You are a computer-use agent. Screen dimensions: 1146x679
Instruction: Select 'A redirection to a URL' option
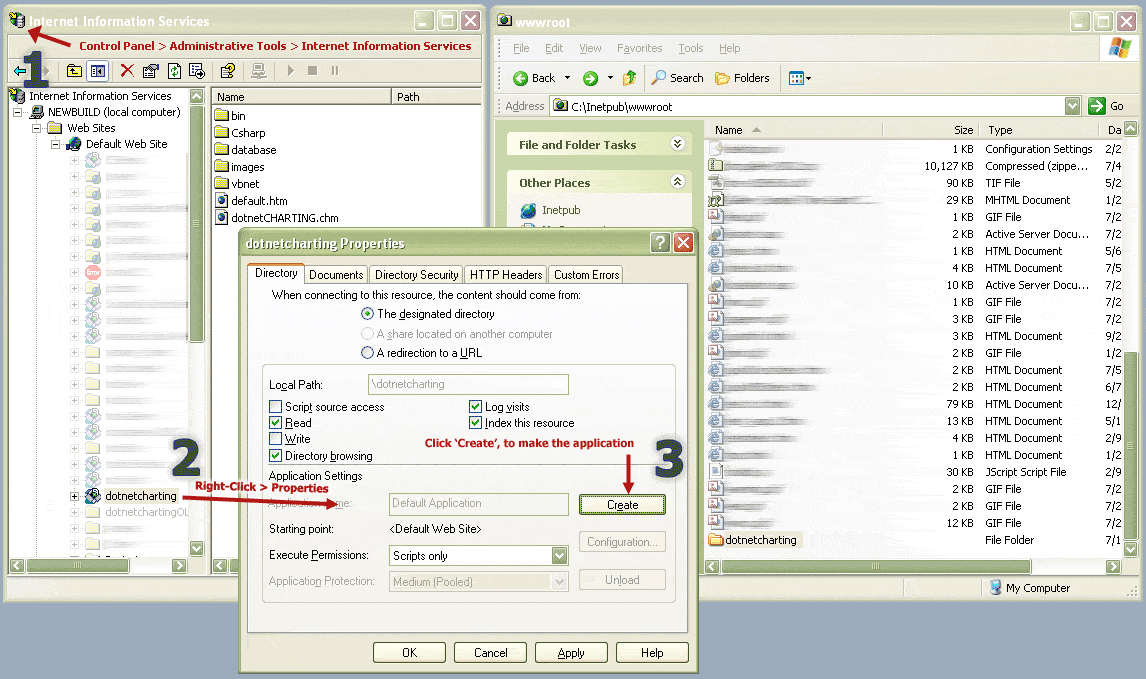[367, 353]
